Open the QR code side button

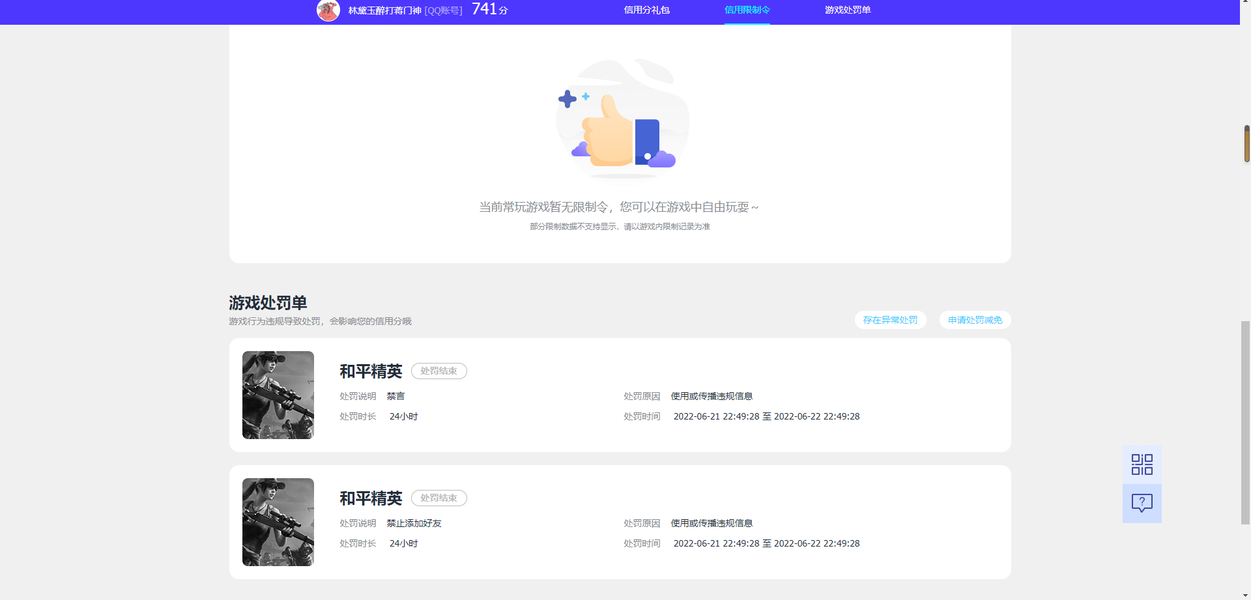pyautogui.click(x=1142, y=464)
